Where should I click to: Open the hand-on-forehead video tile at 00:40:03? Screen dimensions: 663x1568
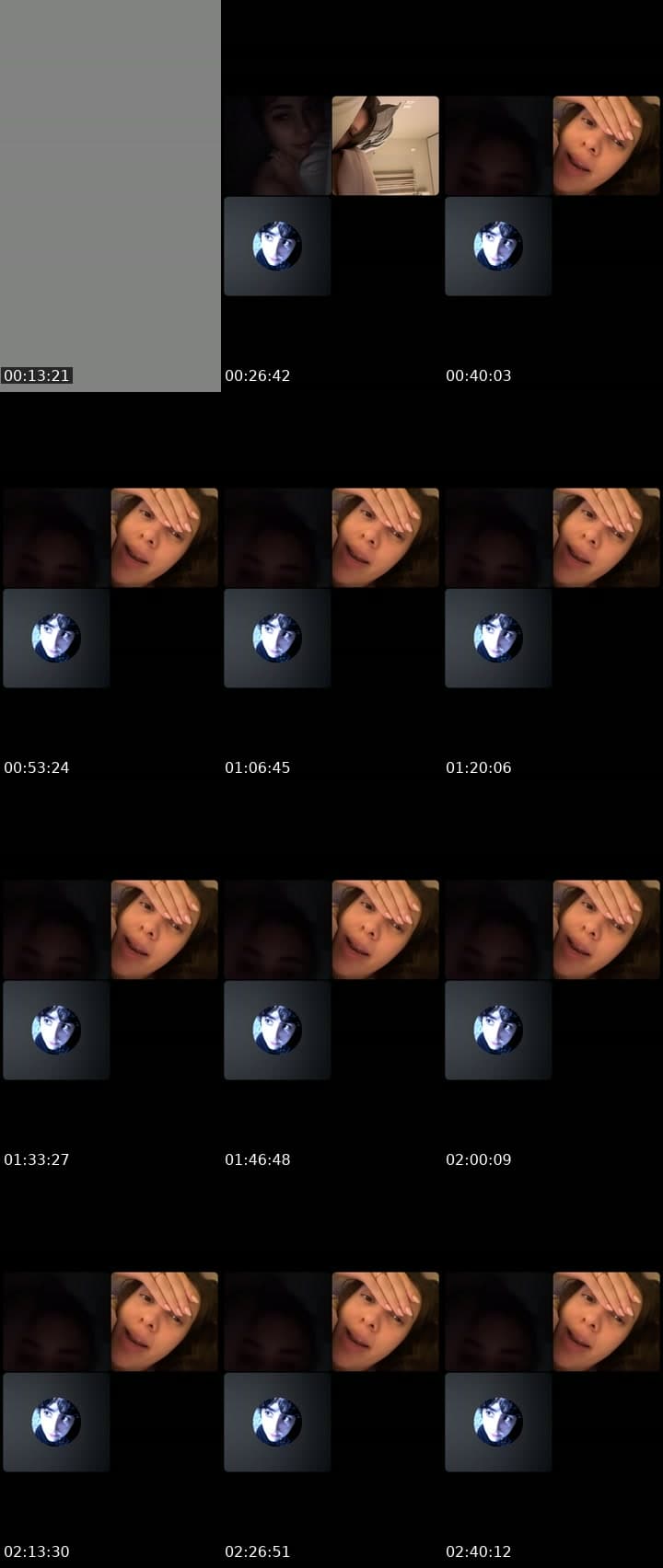tap(607, 145)
